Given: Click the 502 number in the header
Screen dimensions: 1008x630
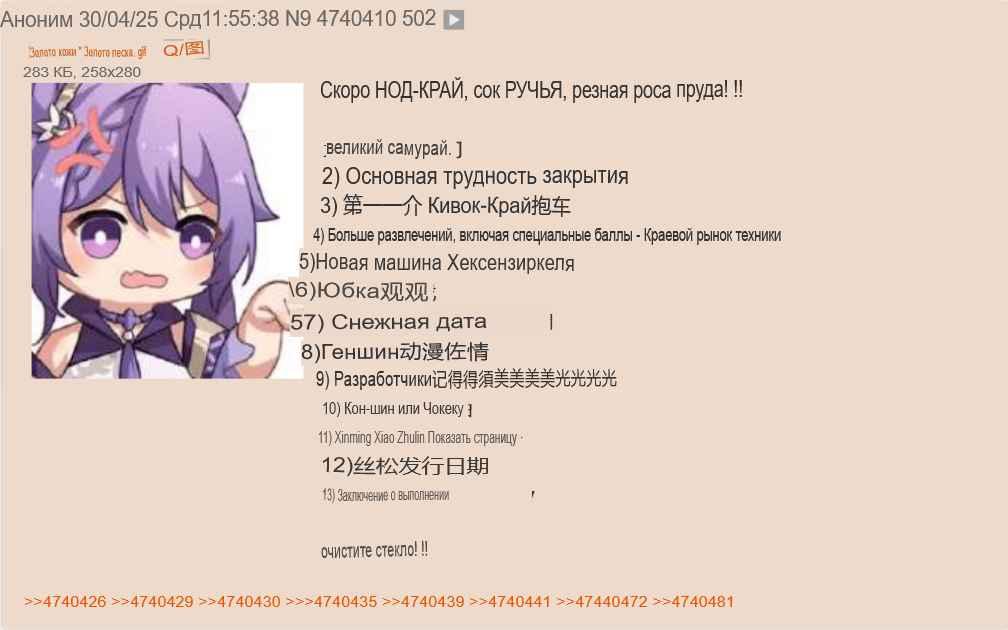Looking at the screenshot, I should pyautogui.click(x=419, y=19).
